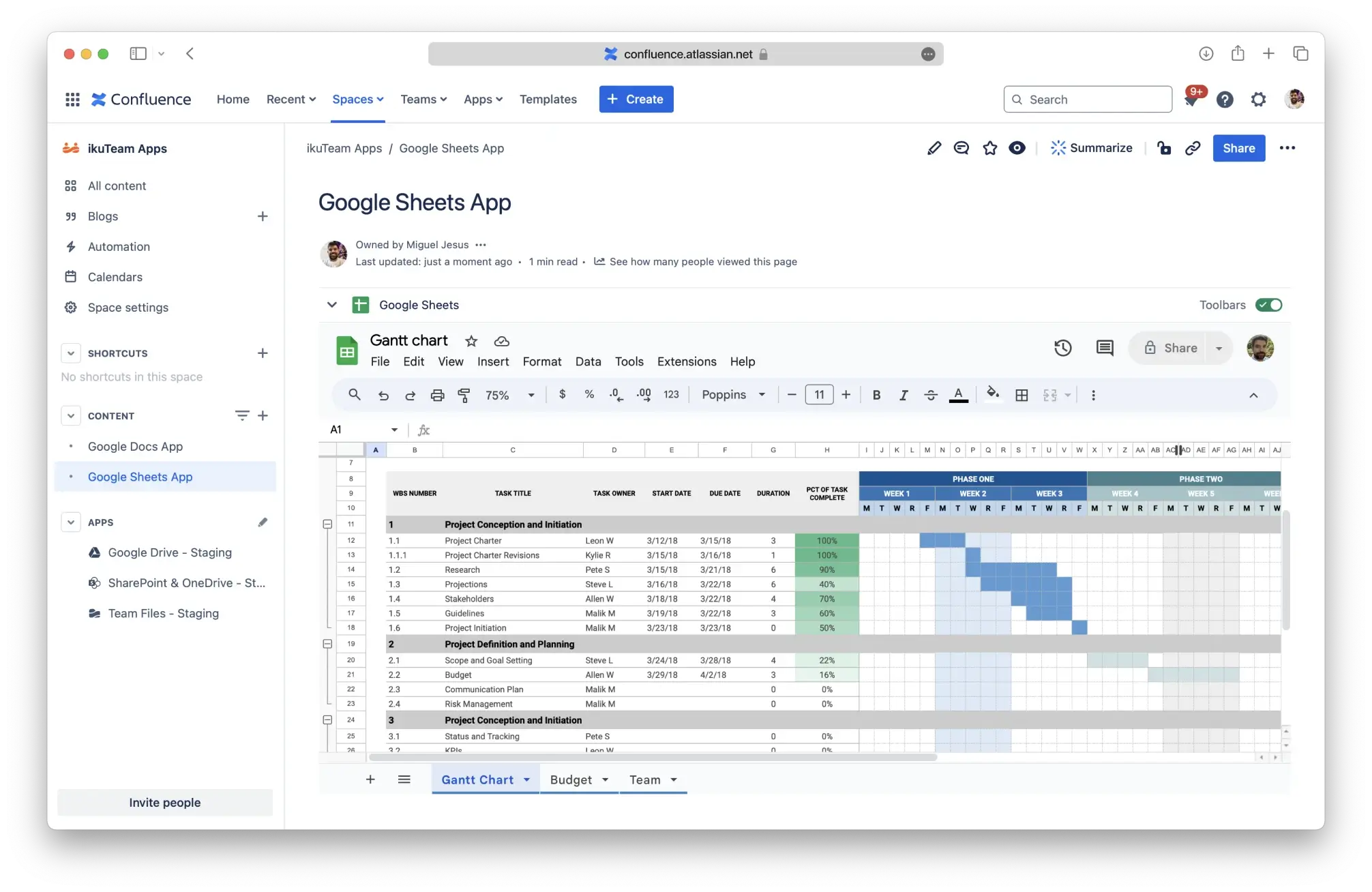Click the blue Confluence Share button
1372x892 pixels.
point(1239,148)
